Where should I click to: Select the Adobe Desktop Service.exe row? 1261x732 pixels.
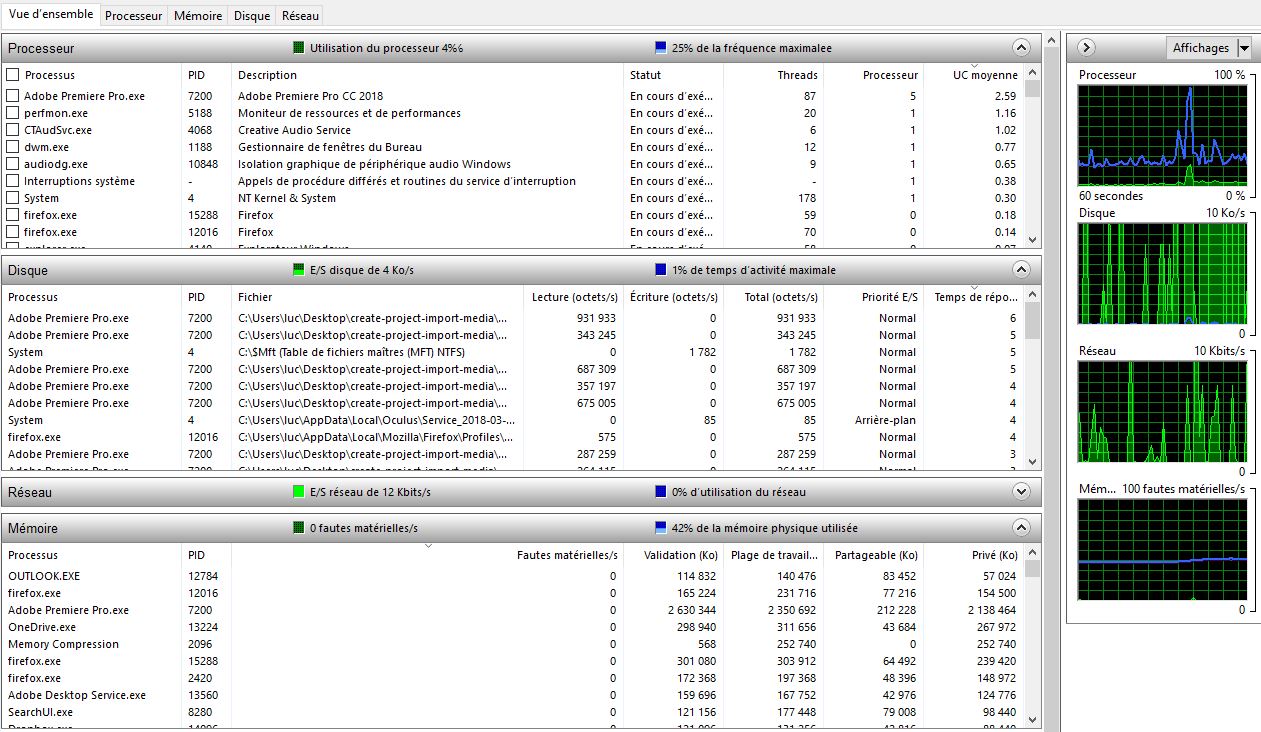pyautogui.click(x=514, y=695)
